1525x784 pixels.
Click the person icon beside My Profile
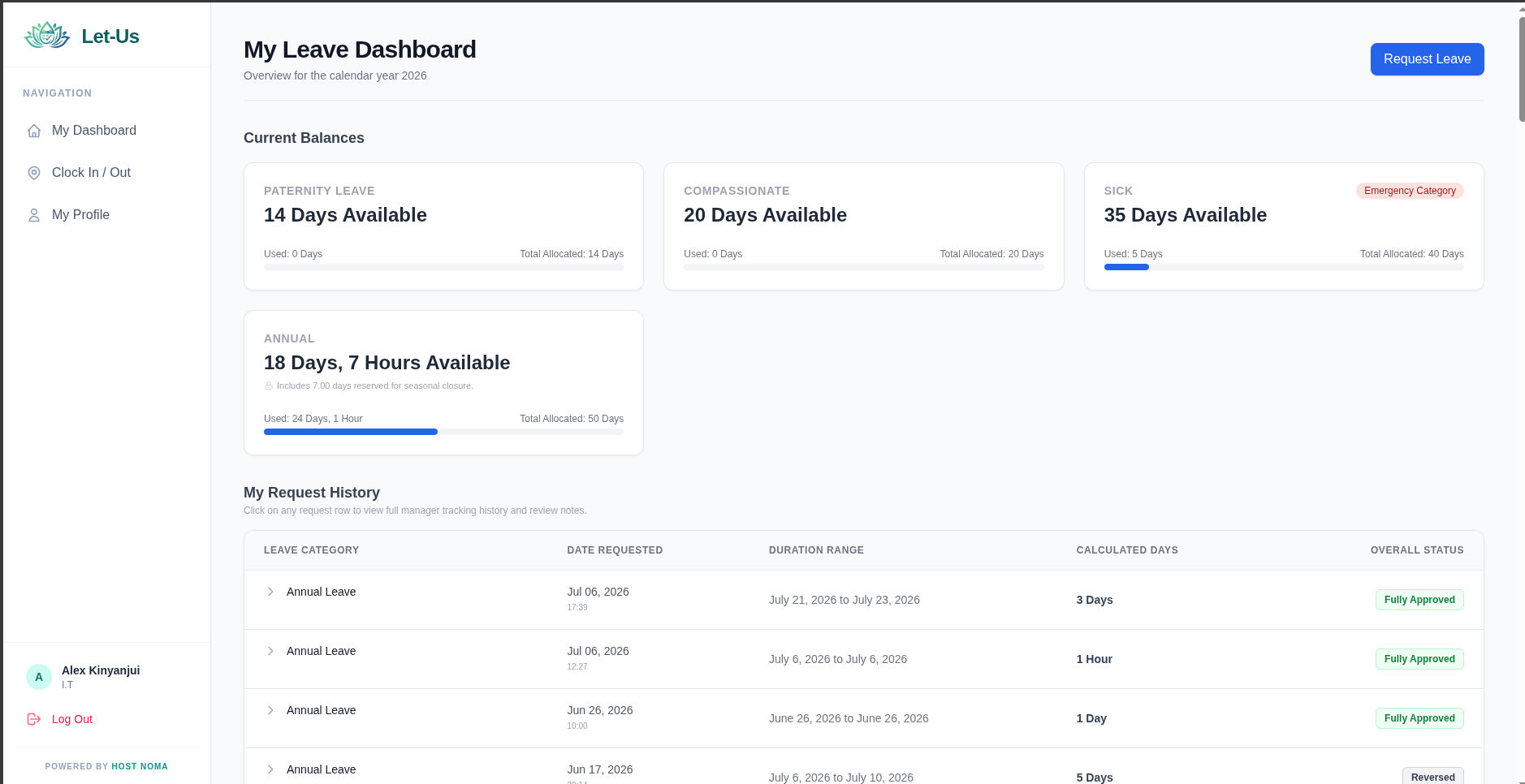(x=34, y=215)
